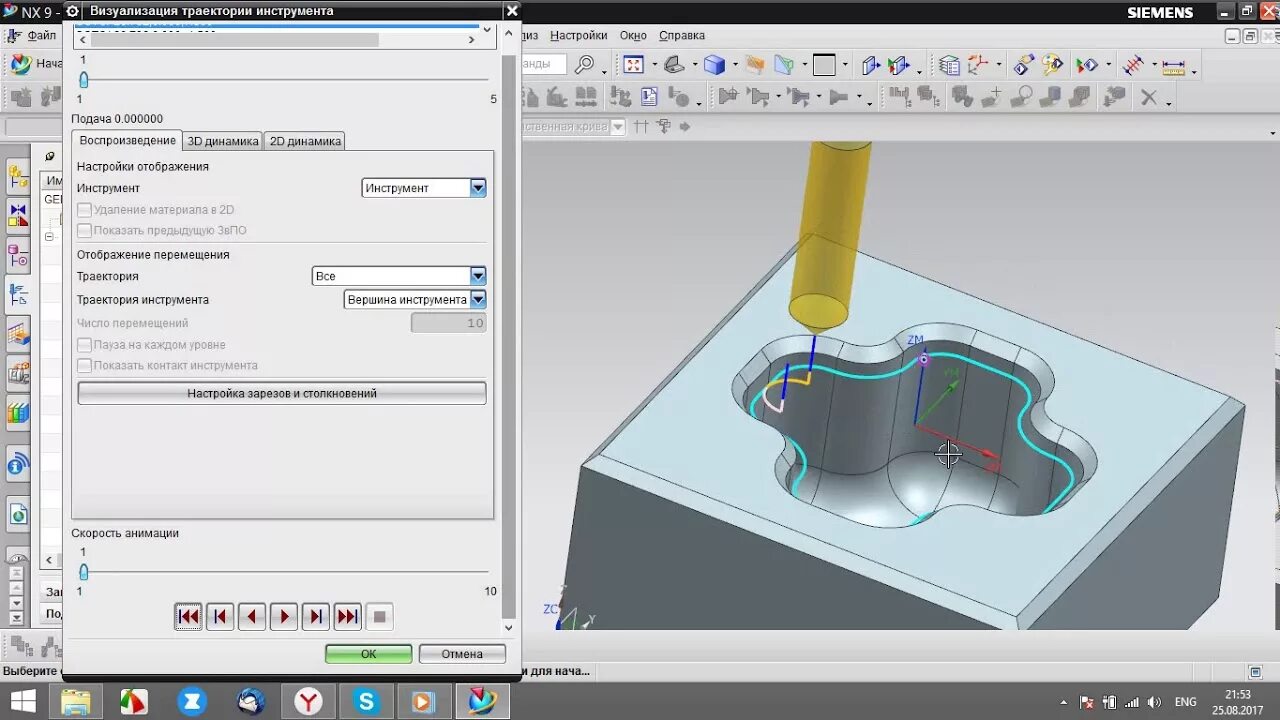The width and height of the screenshot is (1280, 720).
Task: Rewind to start of tool path
Action: coord(188,617)
